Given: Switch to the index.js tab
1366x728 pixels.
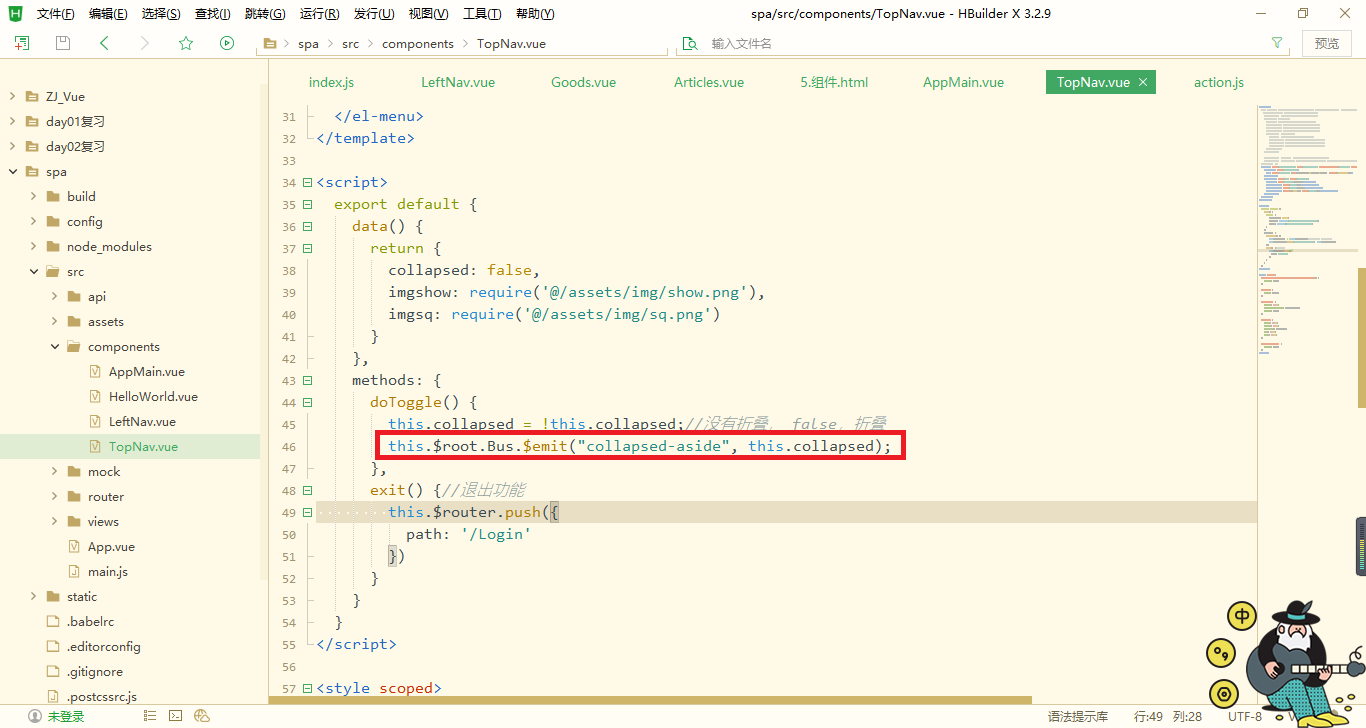Looking at the screenshot, I should point(331,82).
